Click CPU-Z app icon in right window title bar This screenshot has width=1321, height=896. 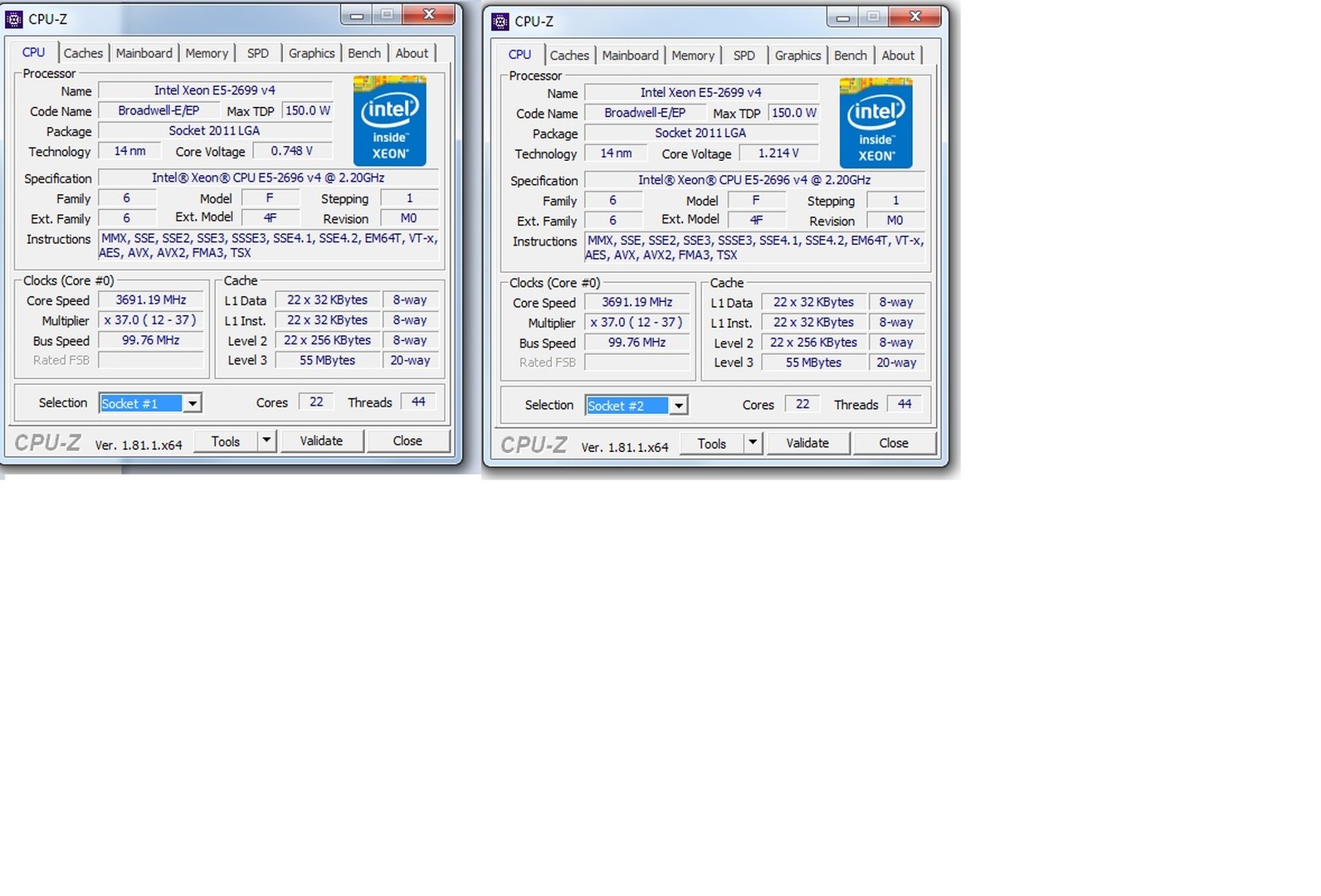(500, 21)
